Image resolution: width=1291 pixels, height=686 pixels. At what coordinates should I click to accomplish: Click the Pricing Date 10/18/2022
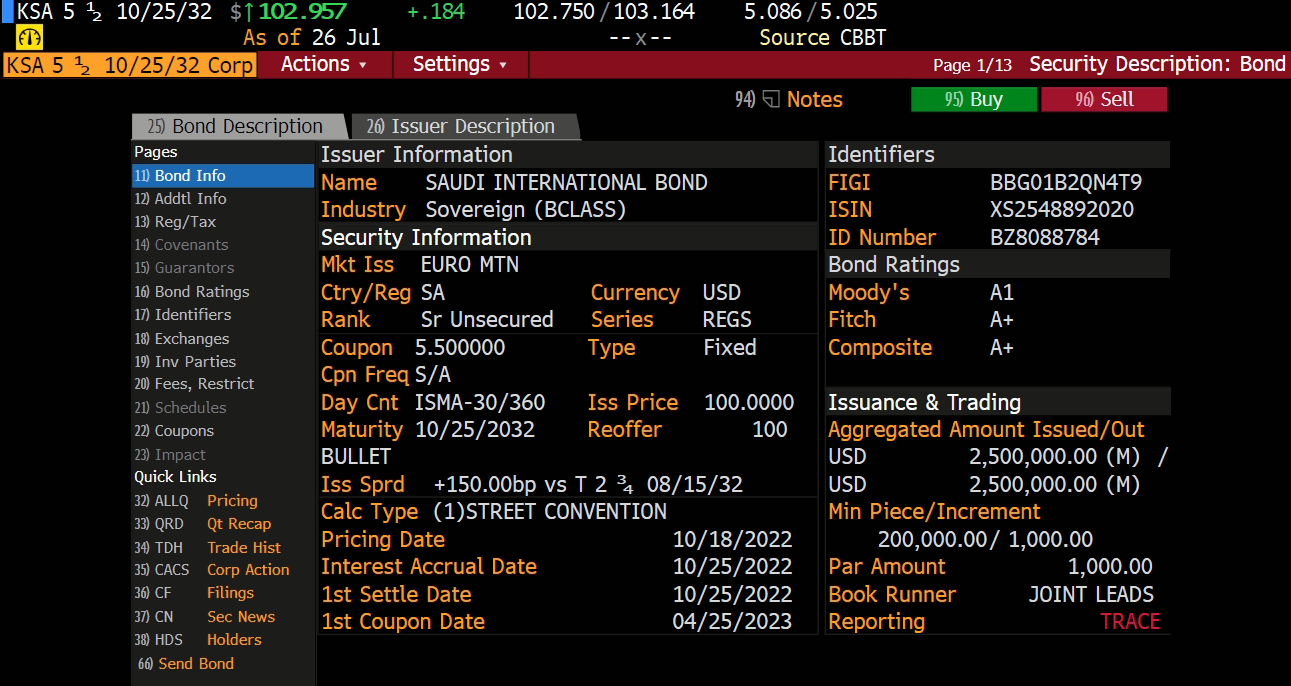click(x=732, y=540)
